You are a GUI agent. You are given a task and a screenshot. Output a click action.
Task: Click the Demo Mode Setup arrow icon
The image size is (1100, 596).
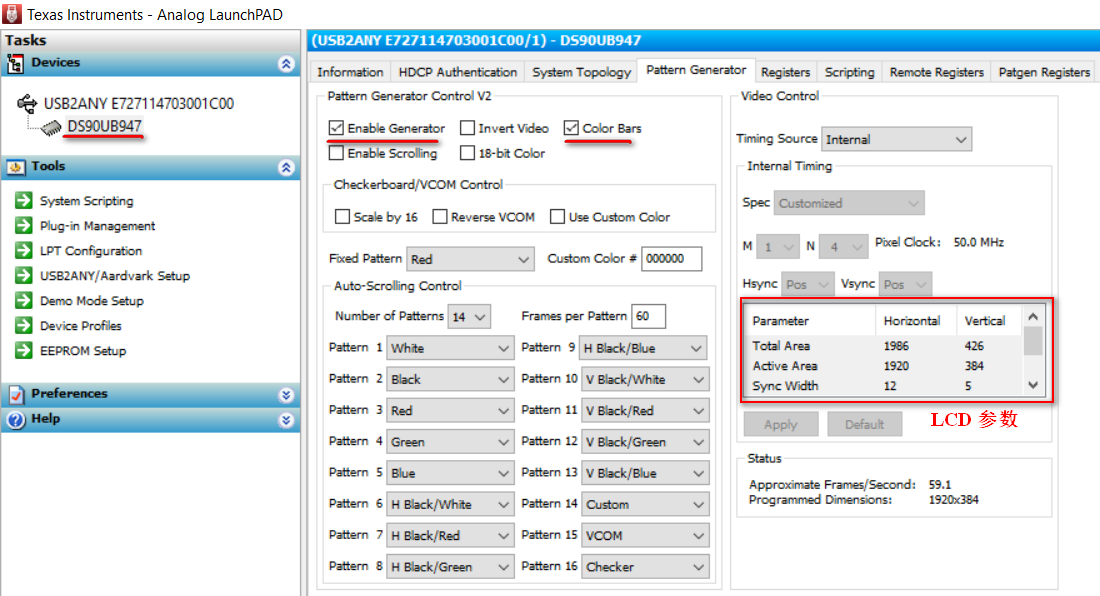coord(24,301)
